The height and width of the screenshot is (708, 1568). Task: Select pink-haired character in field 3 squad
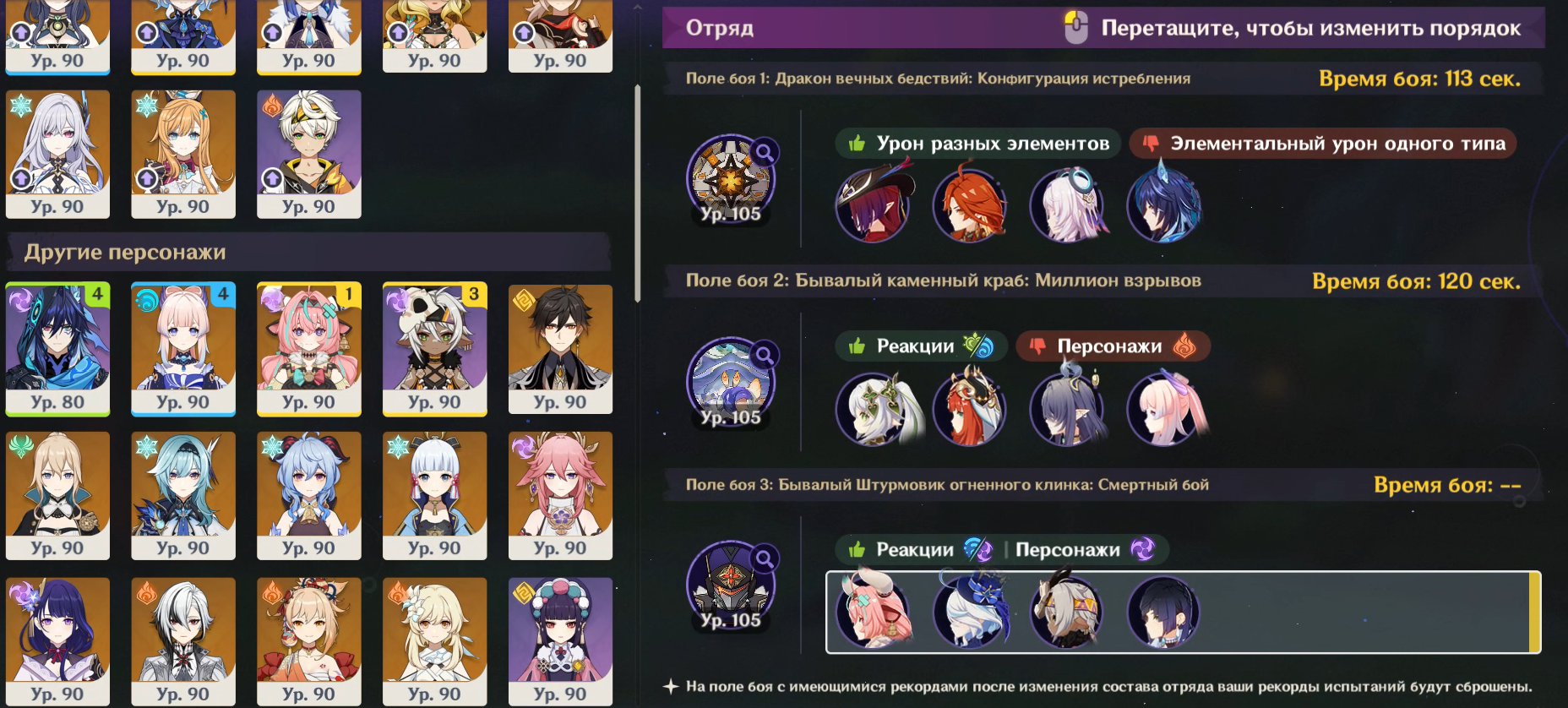[874, 612]
